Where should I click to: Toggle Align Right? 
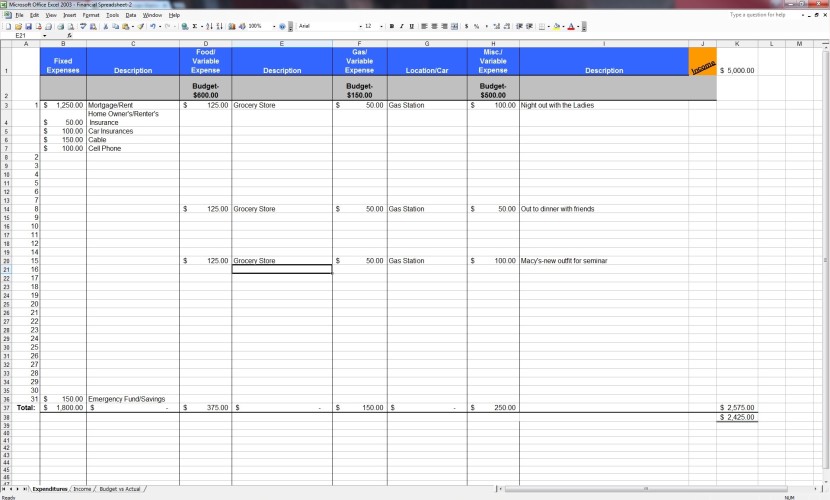coord(444,26)
